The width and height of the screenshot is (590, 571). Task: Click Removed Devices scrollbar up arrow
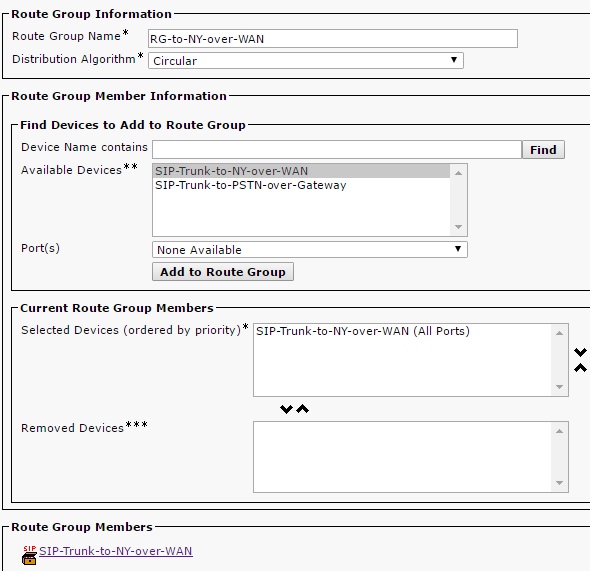[560, 431]
